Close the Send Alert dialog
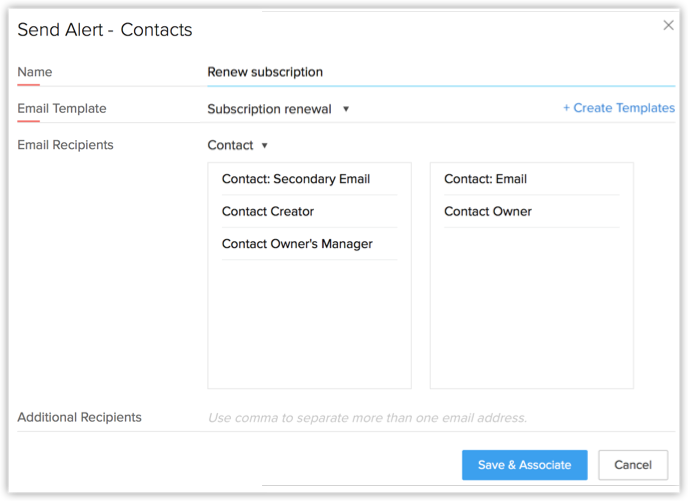Viewport: 688px width, 501px height. (x=668, y=25)
